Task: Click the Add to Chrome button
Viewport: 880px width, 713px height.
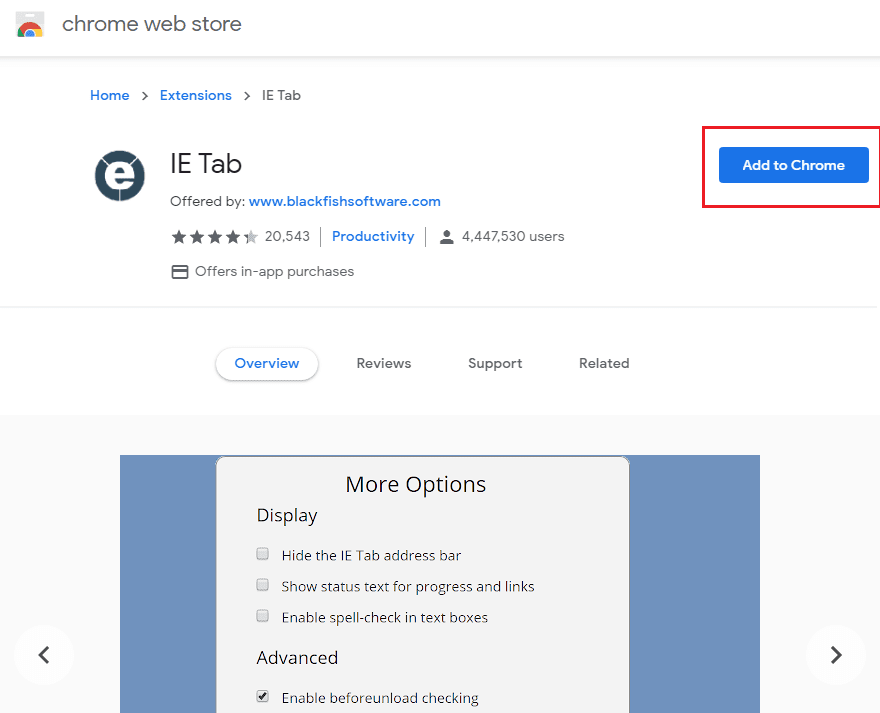Action: pyautogui.click(x=793, y=165)
